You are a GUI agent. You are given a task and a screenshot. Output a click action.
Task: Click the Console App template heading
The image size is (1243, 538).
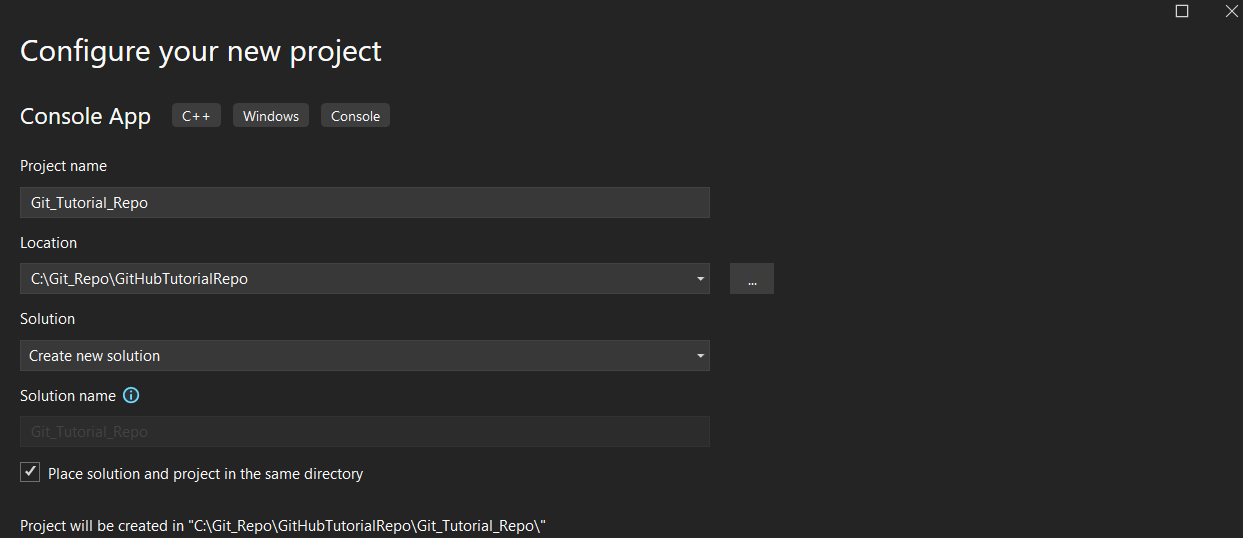tap(85, 116)
